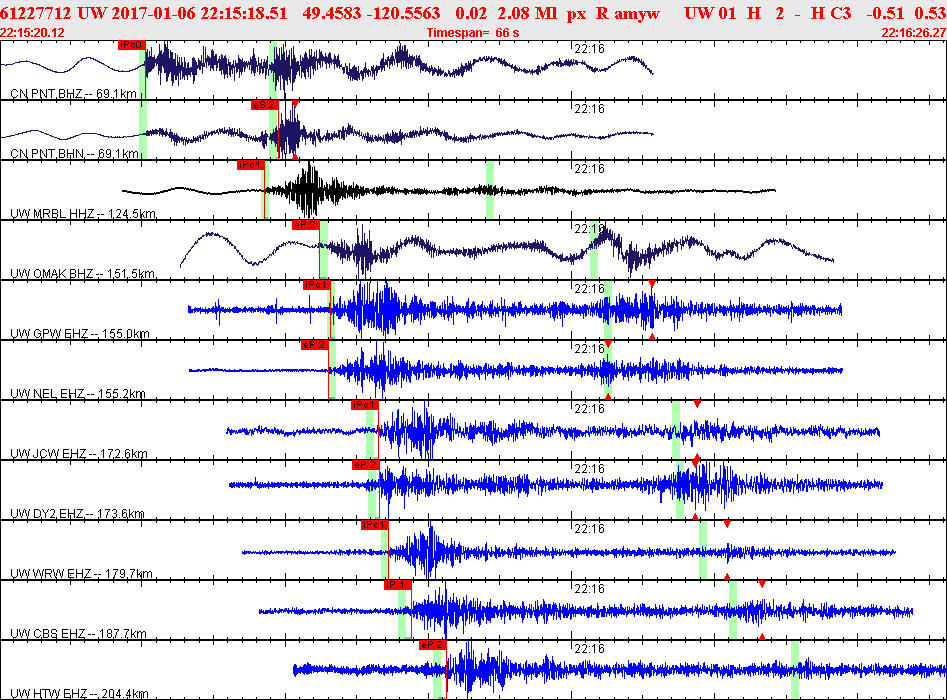Screen dimensions: 947x700
Task: Select the iP 1 pick flag on CBS EHZ
Action: click(398, 585)
